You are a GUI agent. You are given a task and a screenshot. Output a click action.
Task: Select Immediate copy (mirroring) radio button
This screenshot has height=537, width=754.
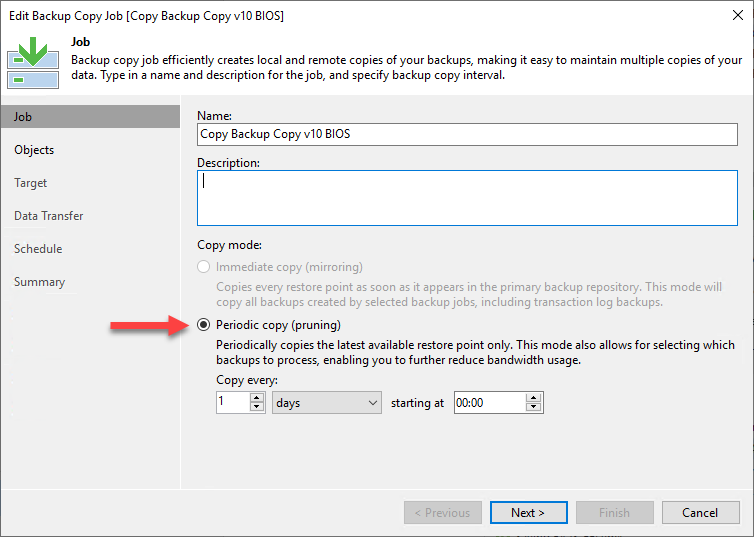tap(204, 267)
